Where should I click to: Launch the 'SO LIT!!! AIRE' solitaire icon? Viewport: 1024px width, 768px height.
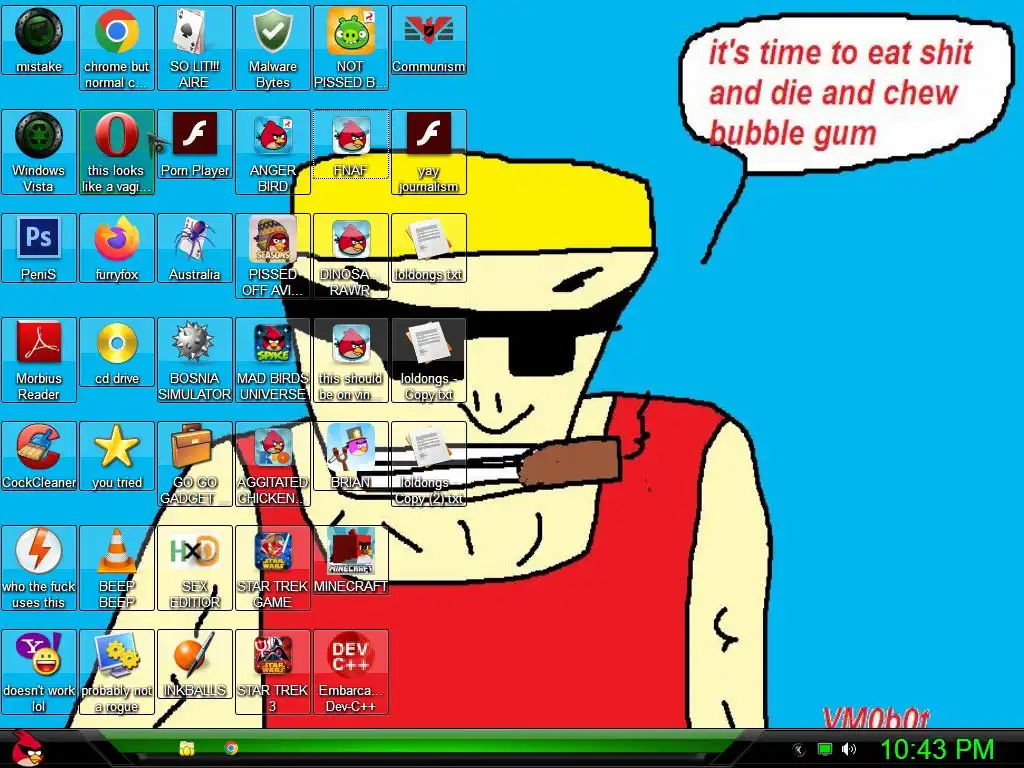194,48
